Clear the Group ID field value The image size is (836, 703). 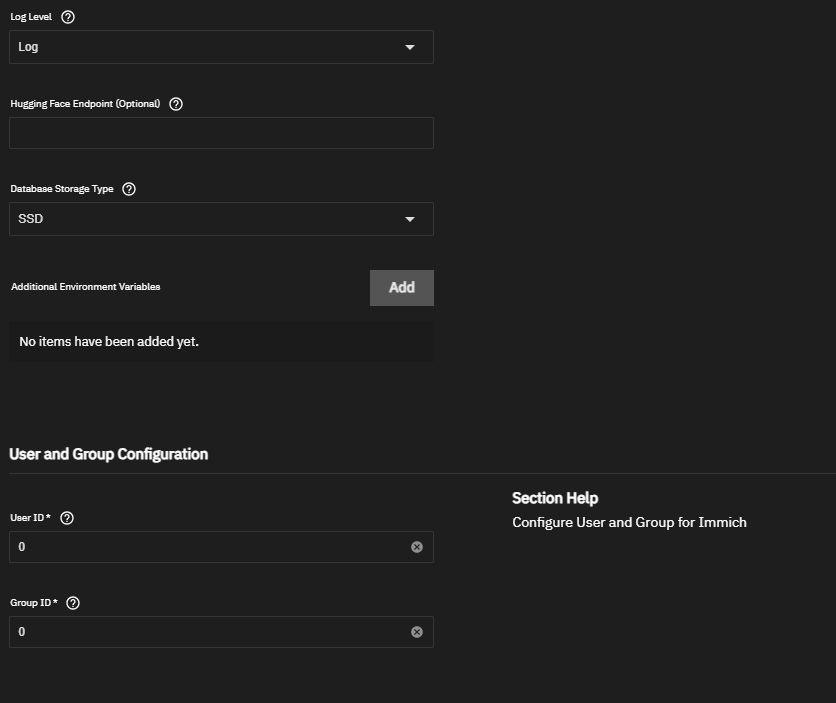coord(417,632)
